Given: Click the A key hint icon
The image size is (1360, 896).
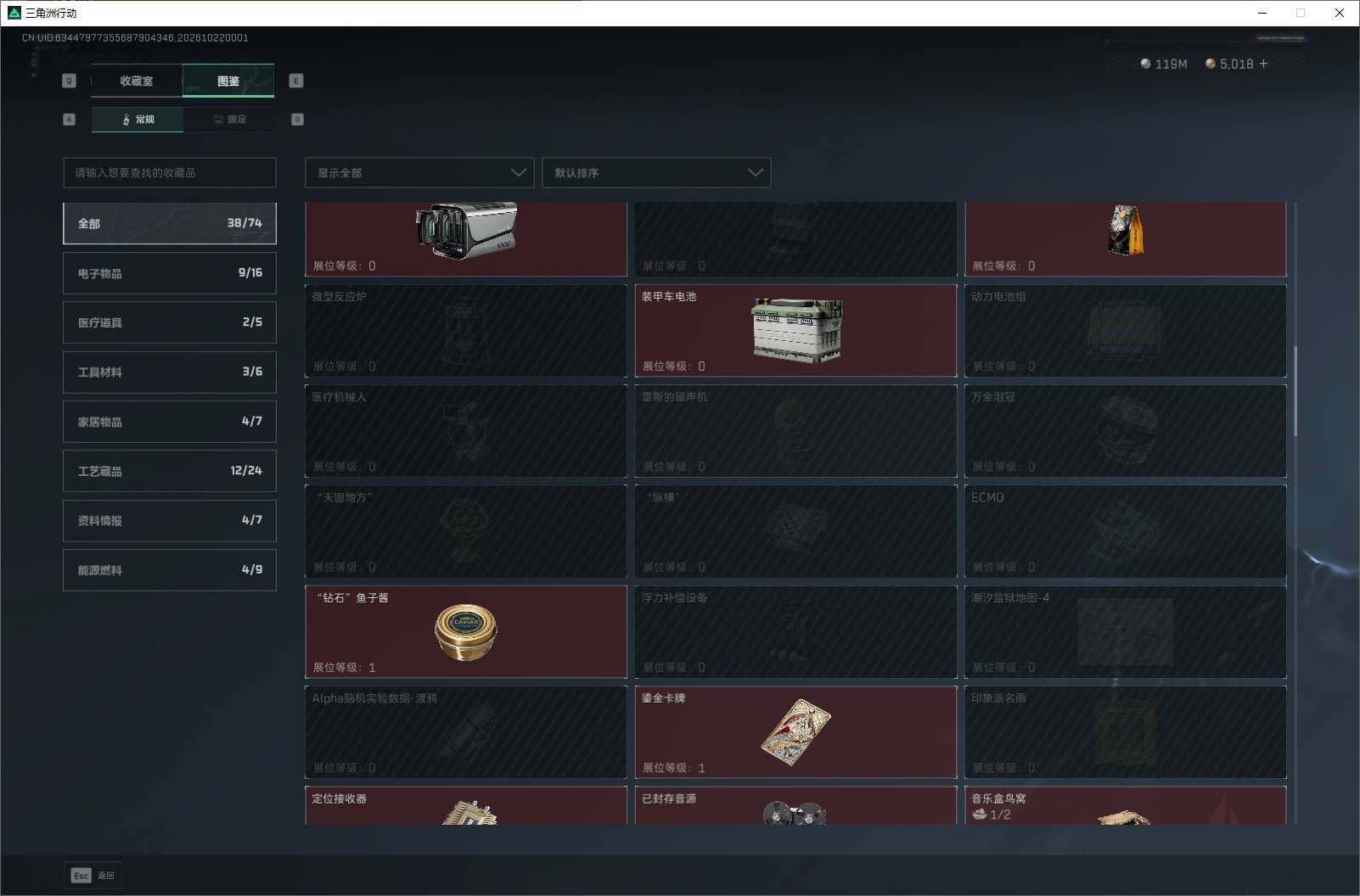Looking at the screenshot, I should 70,120.
